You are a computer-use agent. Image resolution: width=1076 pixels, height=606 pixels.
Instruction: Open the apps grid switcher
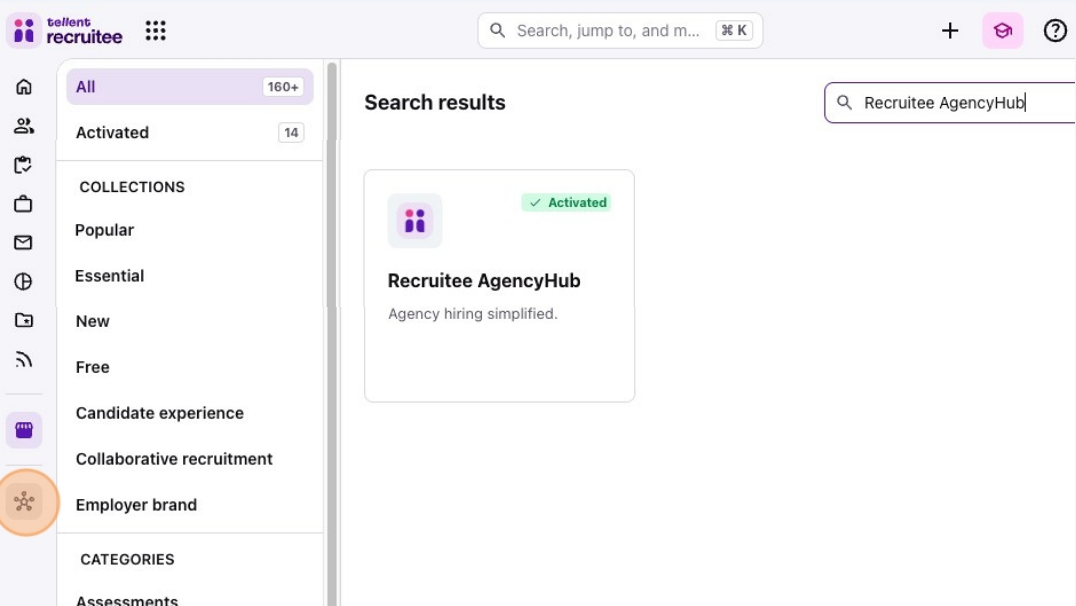click(156, 30)
